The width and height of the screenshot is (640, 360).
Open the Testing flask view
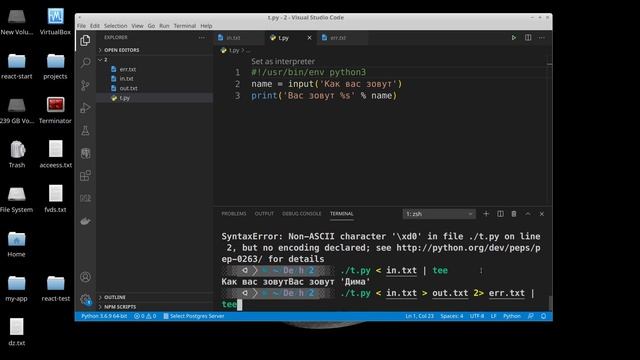click(x=85, y=131)
